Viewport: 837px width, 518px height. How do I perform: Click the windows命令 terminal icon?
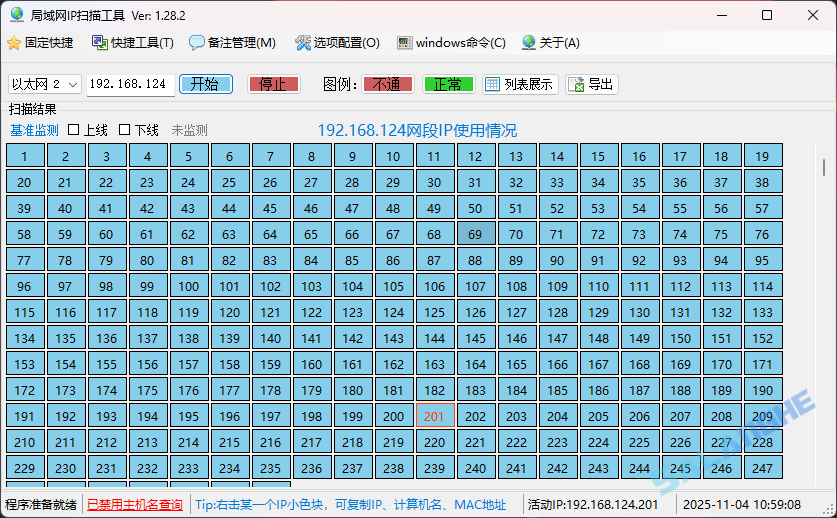[405, 43]
